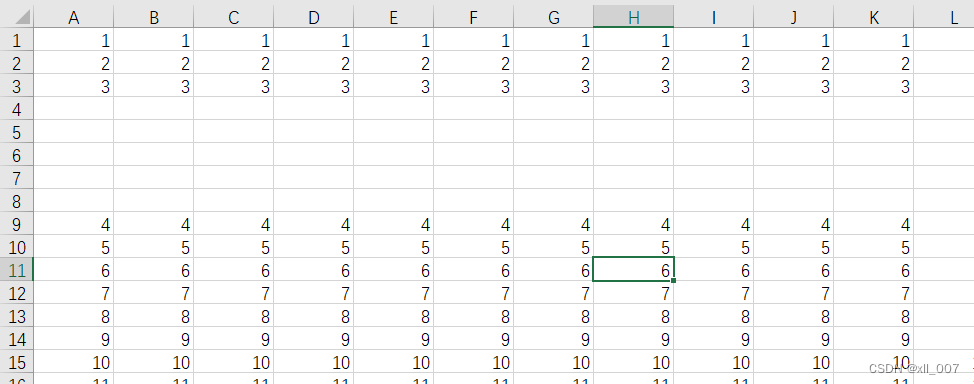Select row 15 header

[x=16, y=362]
